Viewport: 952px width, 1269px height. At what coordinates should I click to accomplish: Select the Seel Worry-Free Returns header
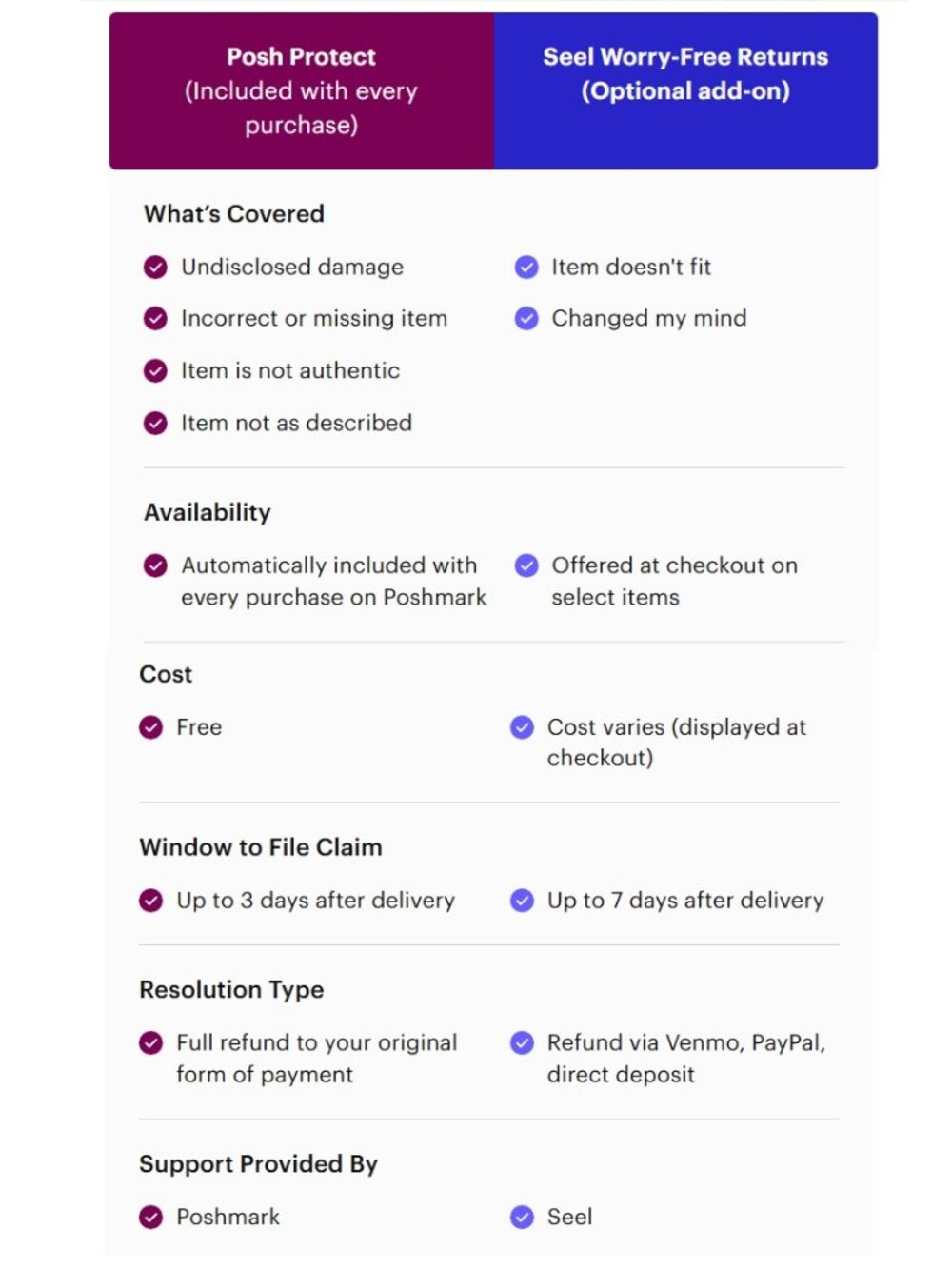point(685,91)
